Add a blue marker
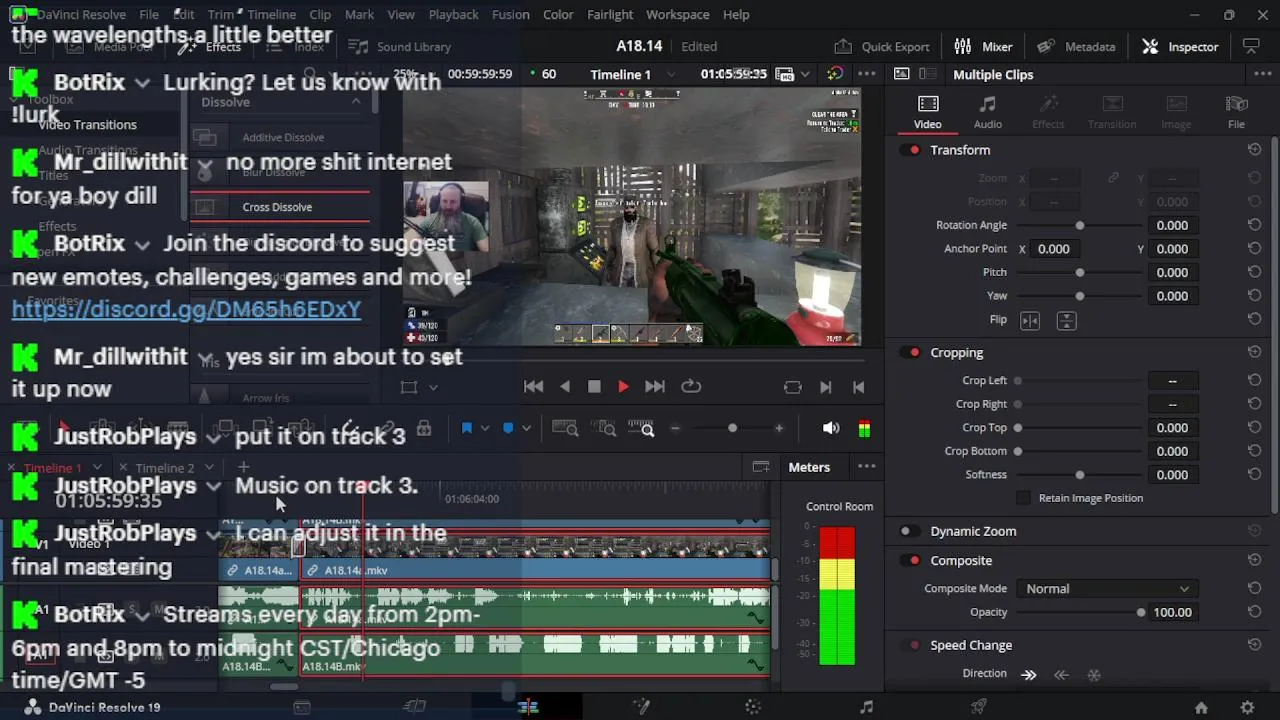Screen dimensions: 1280x720 pyautogui.click(x=508, y=429)
